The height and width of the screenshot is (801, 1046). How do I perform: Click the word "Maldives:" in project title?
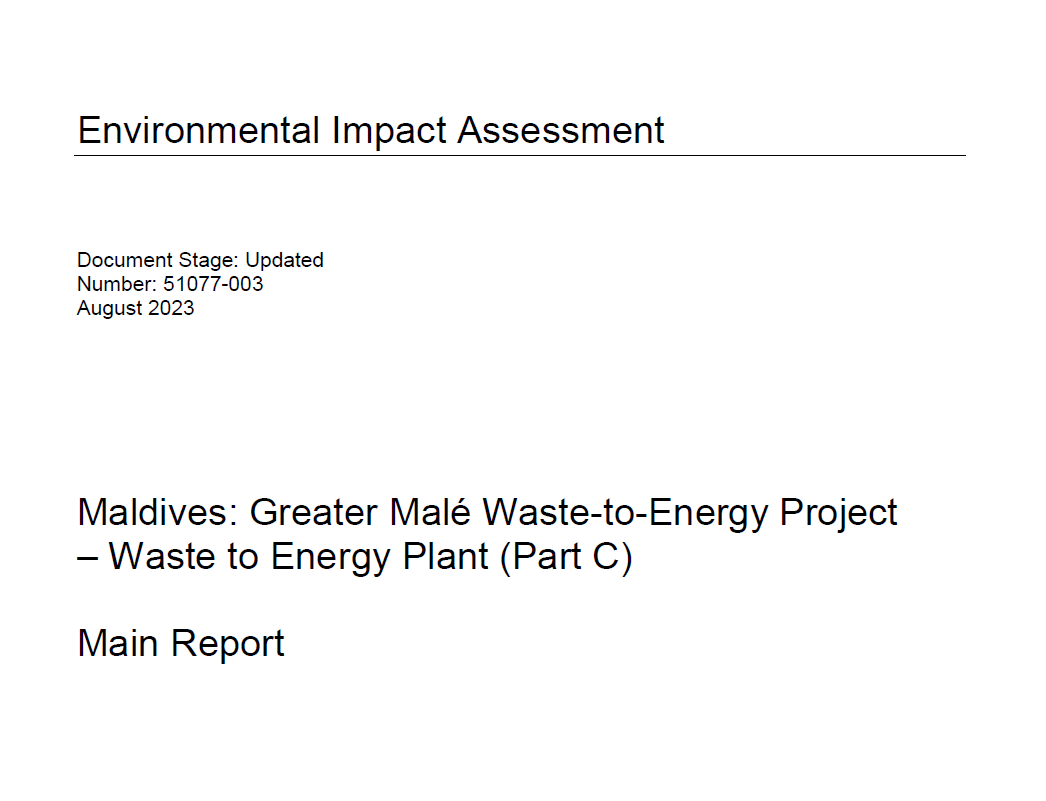point(158,513)
